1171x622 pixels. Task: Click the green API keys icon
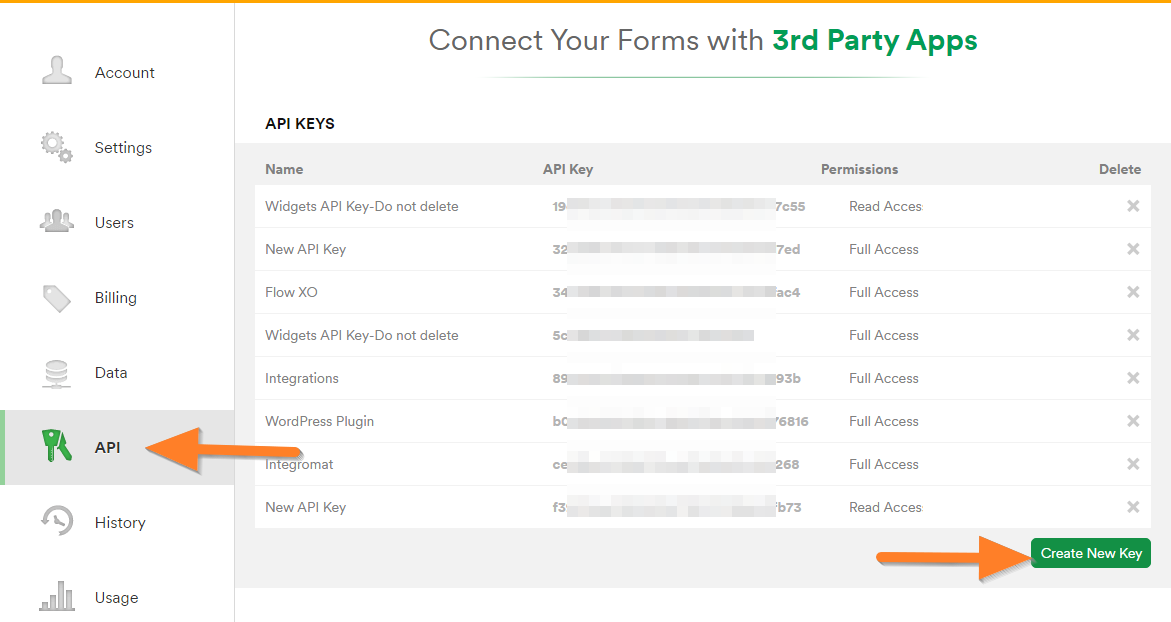57,446
